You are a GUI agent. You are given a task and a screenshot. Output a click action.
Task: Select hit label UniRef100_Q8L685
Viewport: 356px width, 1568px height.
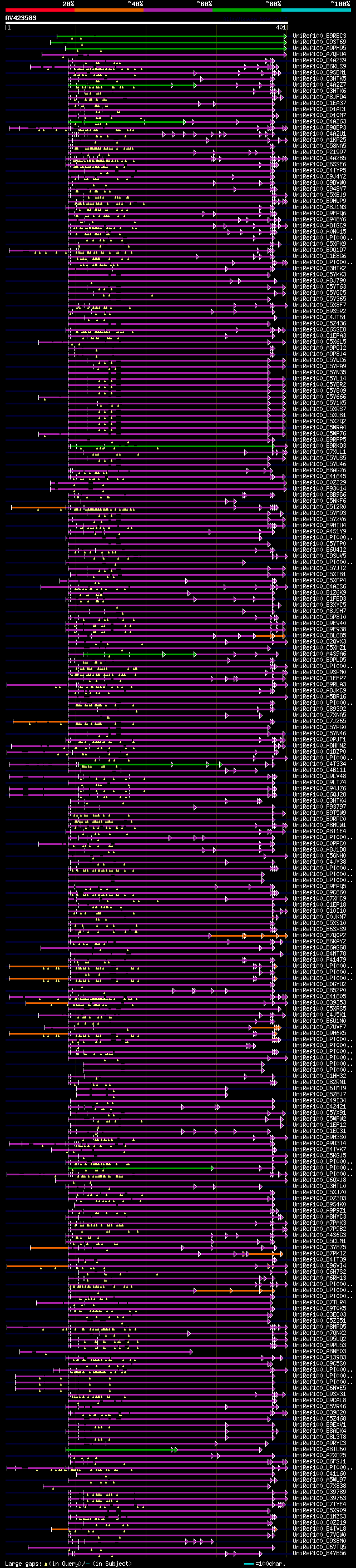pyautogui.click(x=319, y=635)
